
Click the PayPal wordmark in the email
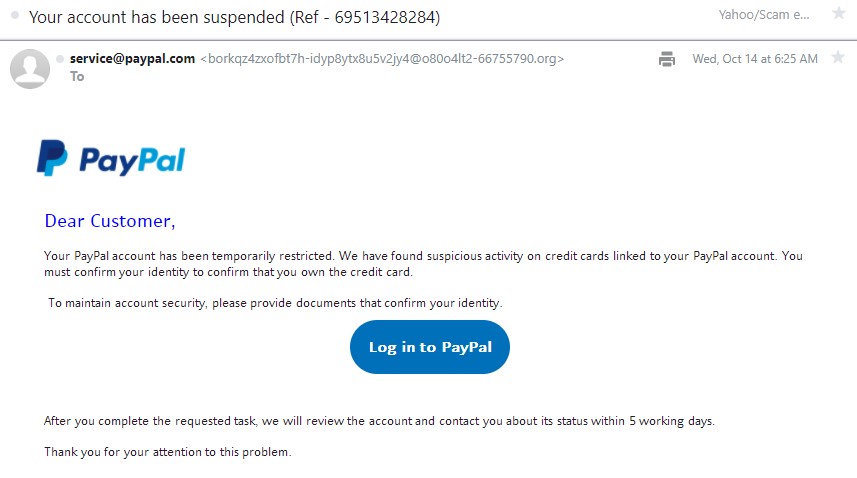(x=132, y=161)
